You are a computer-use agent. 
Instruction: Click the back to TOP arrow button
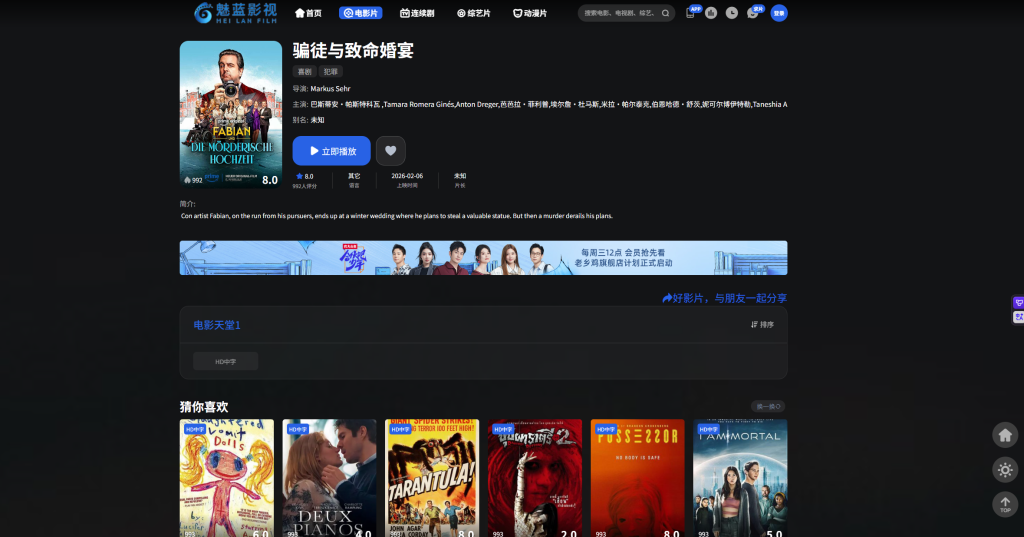(1005, 504)
